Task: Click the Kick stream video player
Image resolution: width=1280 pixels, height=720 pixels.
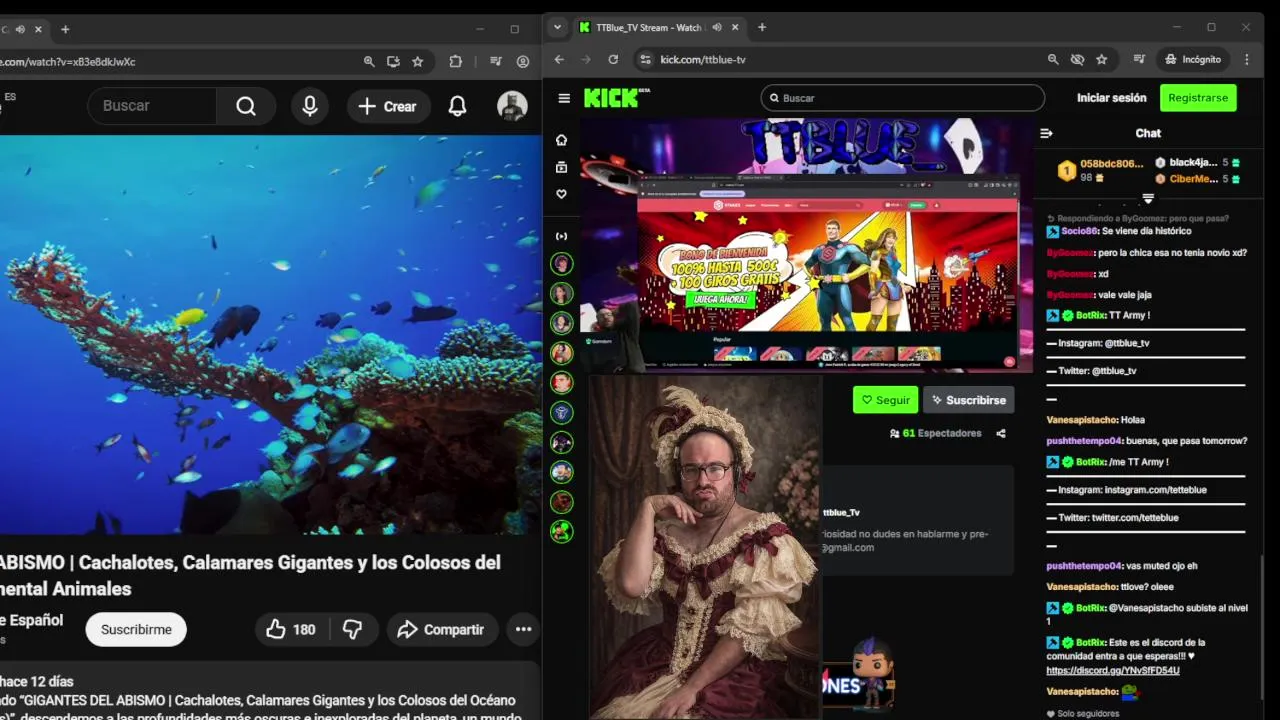Action: click(x=806, y=245)
